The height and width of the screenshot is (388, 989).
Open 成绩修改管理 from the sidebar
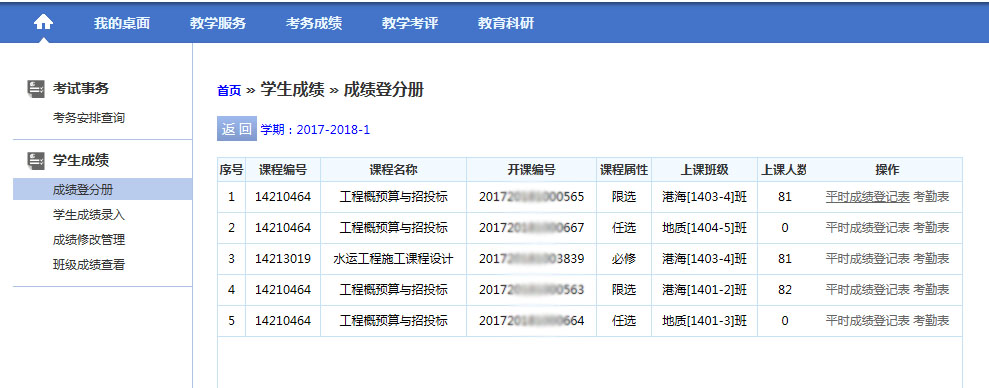coord(89,240)
